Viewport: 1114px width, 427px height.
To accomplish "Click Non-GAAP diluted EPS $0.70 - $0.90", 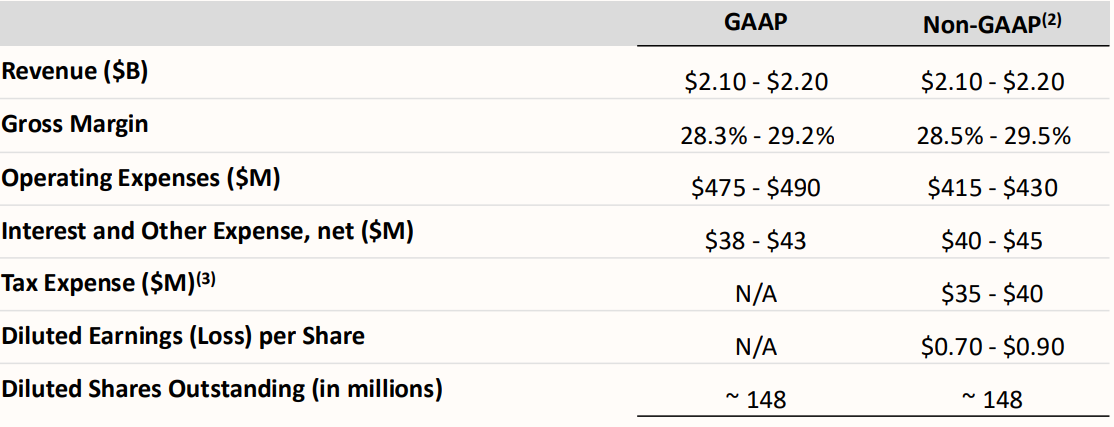I will pos(993,347).
